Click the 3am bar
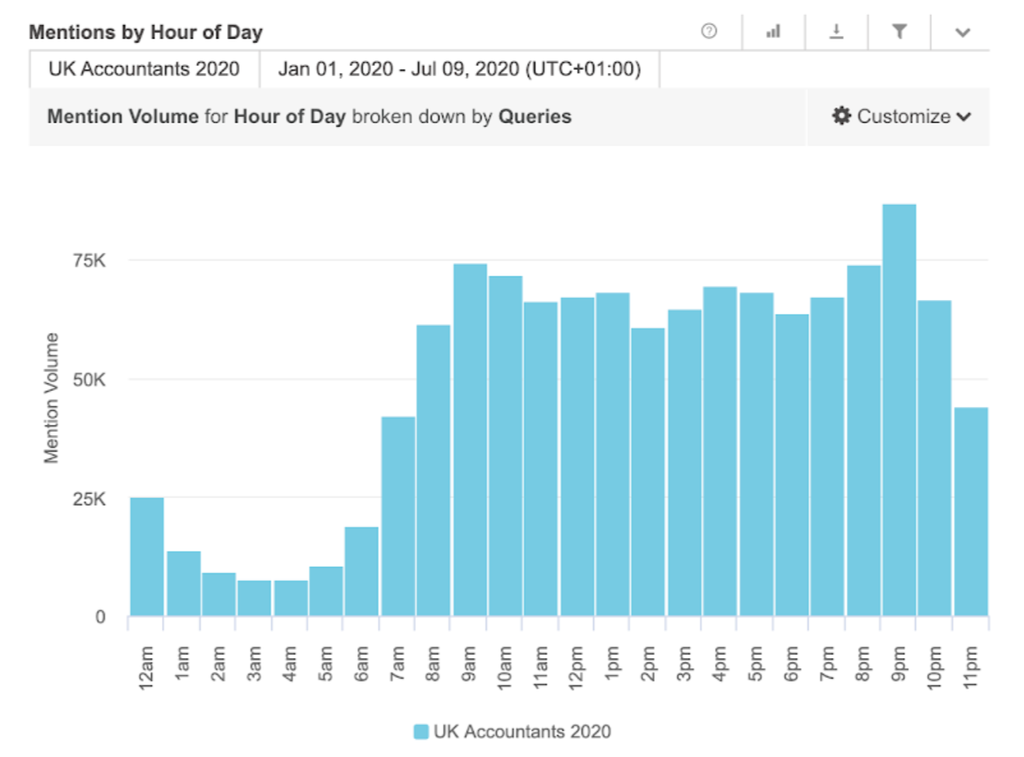Screen dimensions: 1024x757 click(x=254, y=598)
